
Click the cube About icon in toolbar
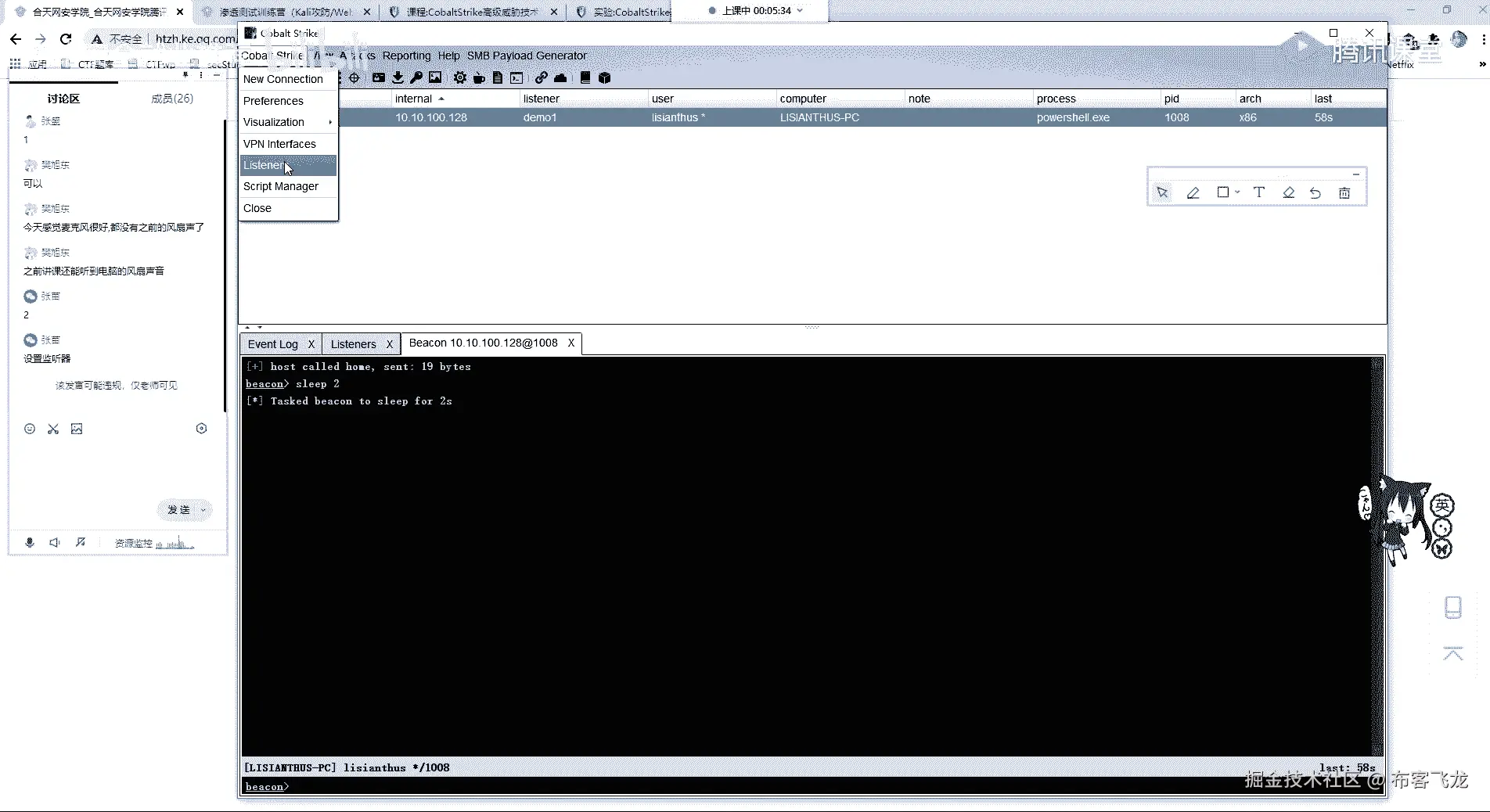[604, 77]
